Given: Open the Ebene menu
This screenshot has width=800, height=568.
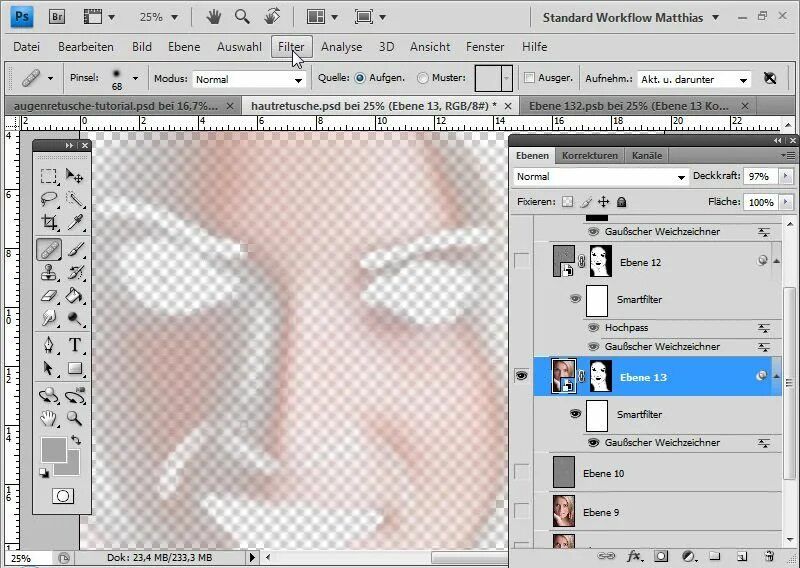Looking at the screenshot, I should point(184,46).
